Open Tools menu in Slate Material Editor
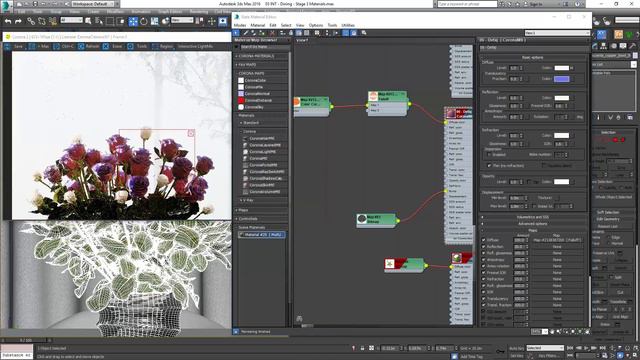The width and height of the screenshot is (640, 360). pos(332,25)
